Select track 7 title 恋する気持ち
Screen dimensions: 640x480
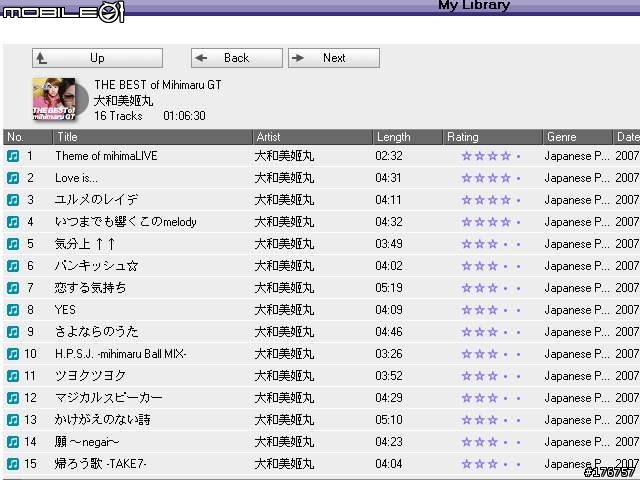click(91, 288)
